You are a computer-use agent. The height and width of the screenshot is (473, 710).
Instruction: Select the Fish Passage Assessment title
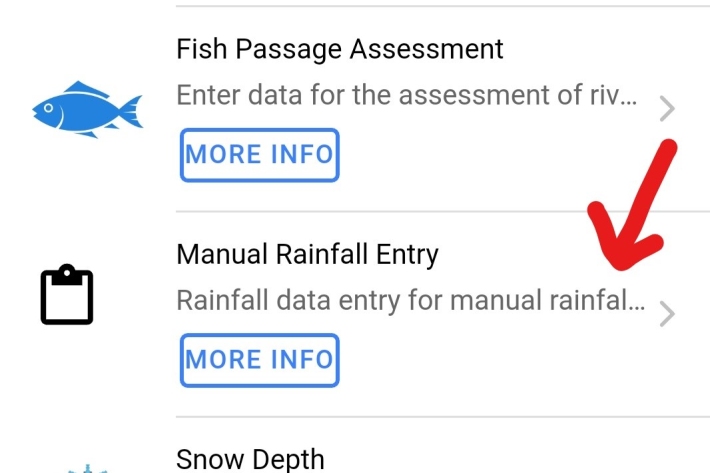[x=339, y=48]
